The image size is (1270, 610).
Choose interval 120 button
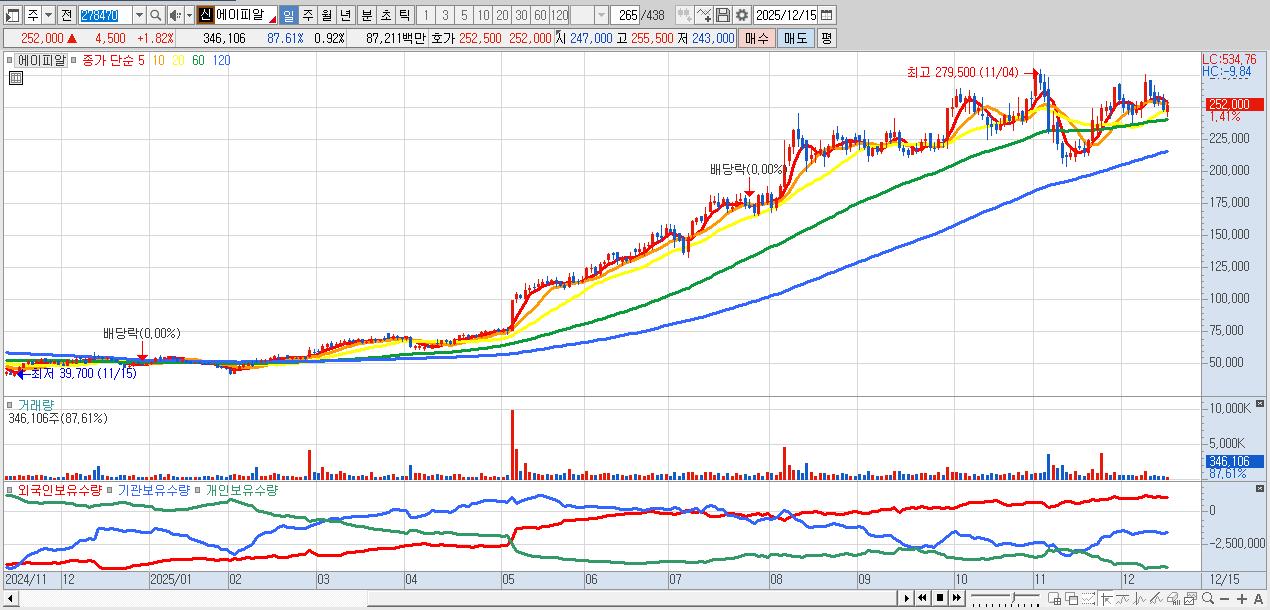[x=559, y=15]
